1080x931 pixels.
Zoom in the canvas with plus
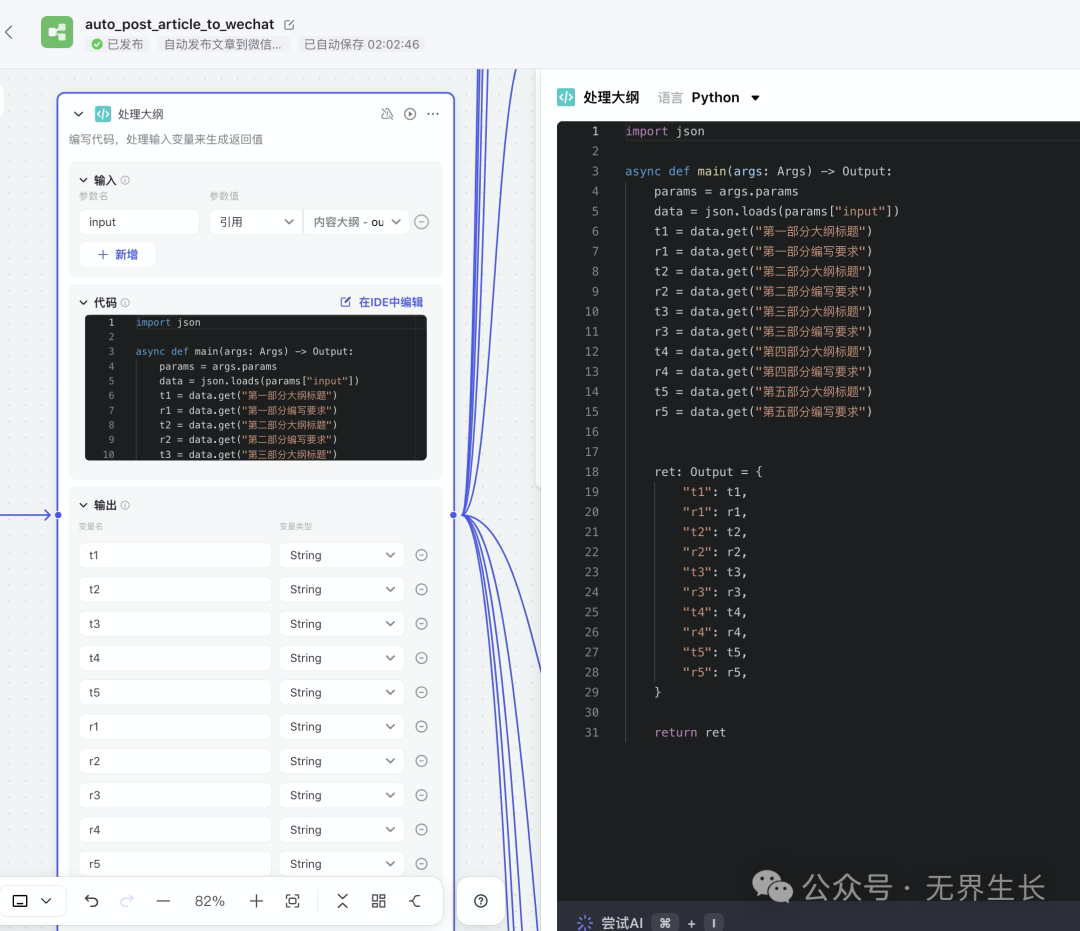256,901
